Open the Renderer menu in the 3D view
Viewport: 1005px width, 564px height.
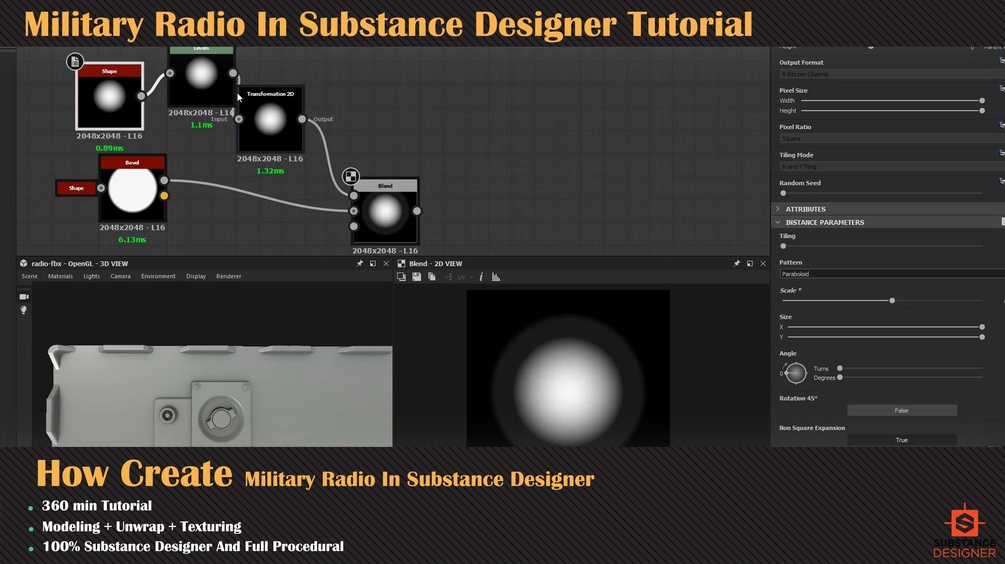tap(229, 276)
